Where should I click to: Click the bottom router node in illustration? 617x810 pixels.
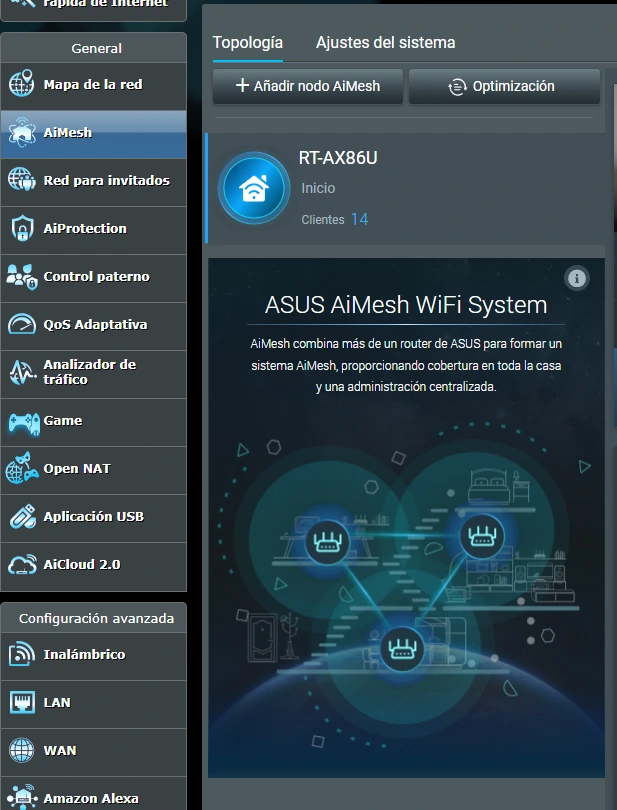point(402,648)
